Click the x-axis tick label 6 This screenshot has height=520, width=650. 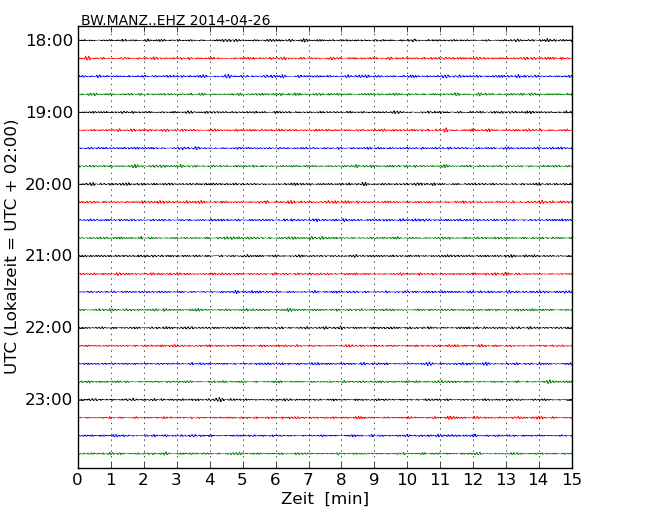point(276,480)
